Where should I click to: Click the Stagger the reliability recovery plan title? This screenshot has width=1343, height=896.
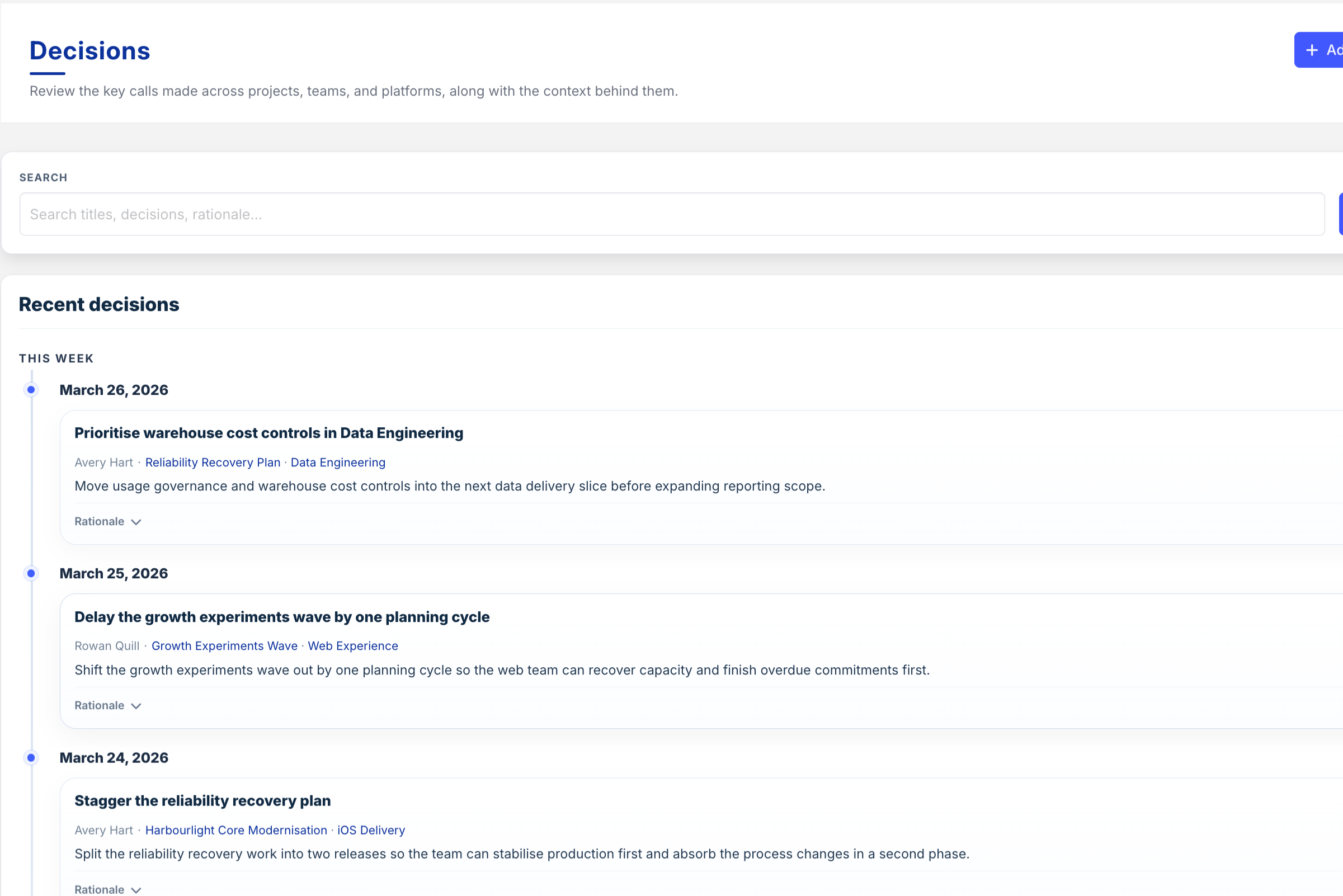pos(202,800)
